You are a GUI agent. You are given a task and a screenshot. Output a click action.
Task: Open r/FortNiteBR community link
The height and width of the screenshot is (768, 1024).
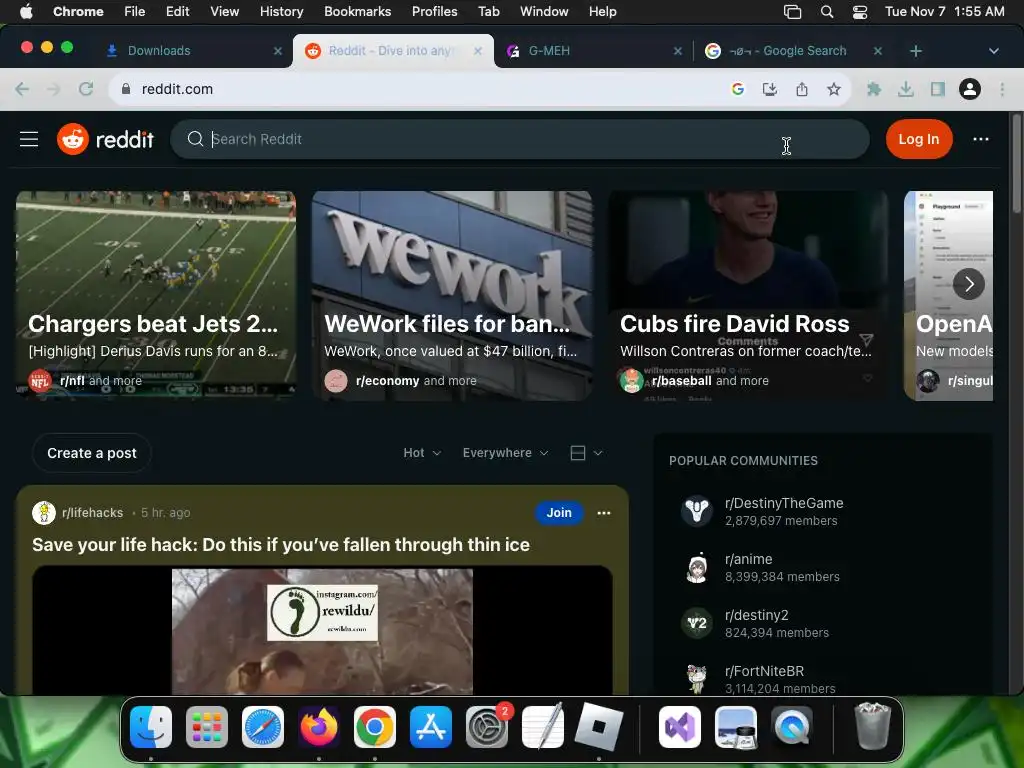coord(764,671)
